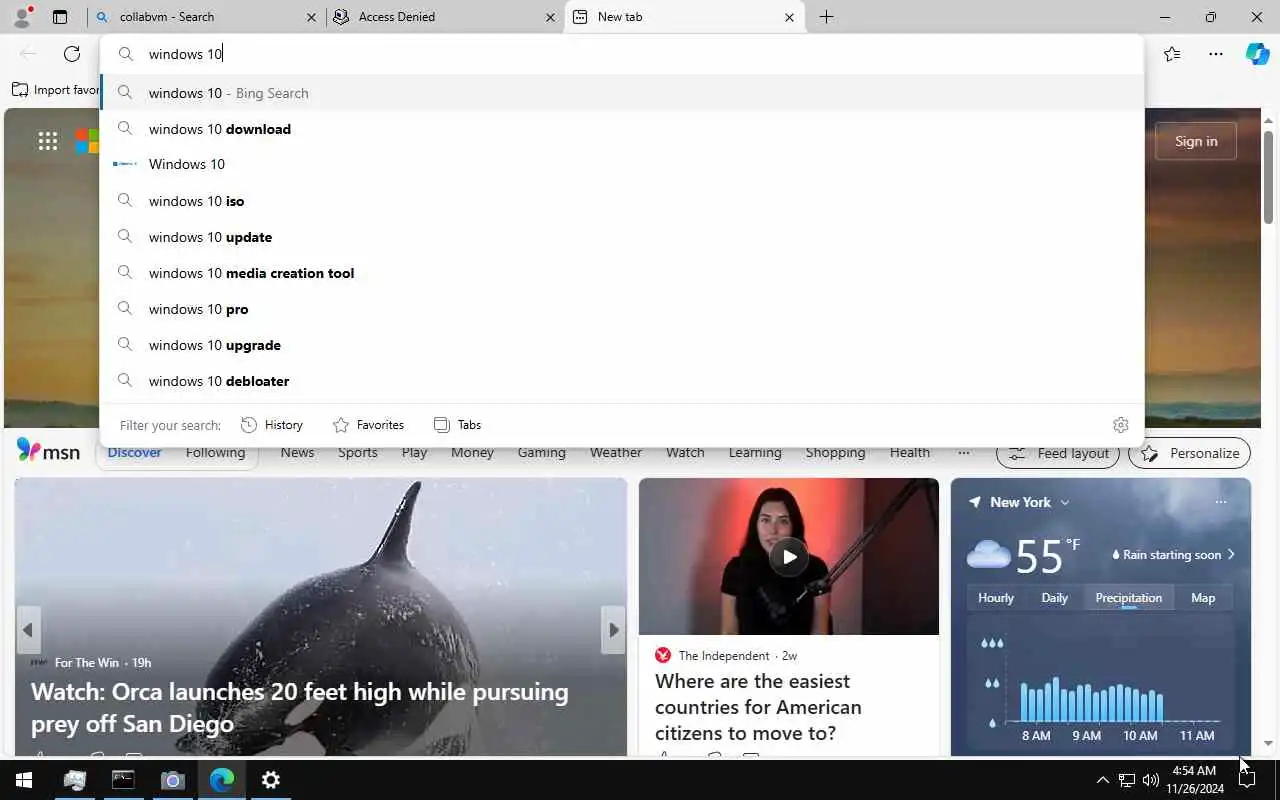Select 'windows 10 upgrade' suggestion
This screenshot has width=1280, height=800.
(x=622, y=345)
